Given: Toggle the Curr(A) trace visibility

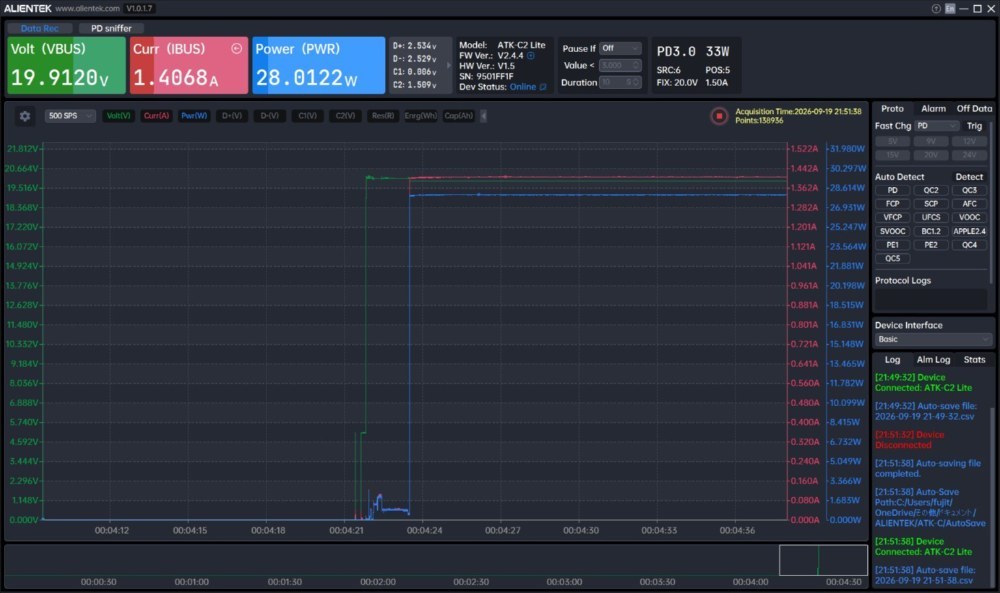Looking at the screenshot, I should 156,116.
